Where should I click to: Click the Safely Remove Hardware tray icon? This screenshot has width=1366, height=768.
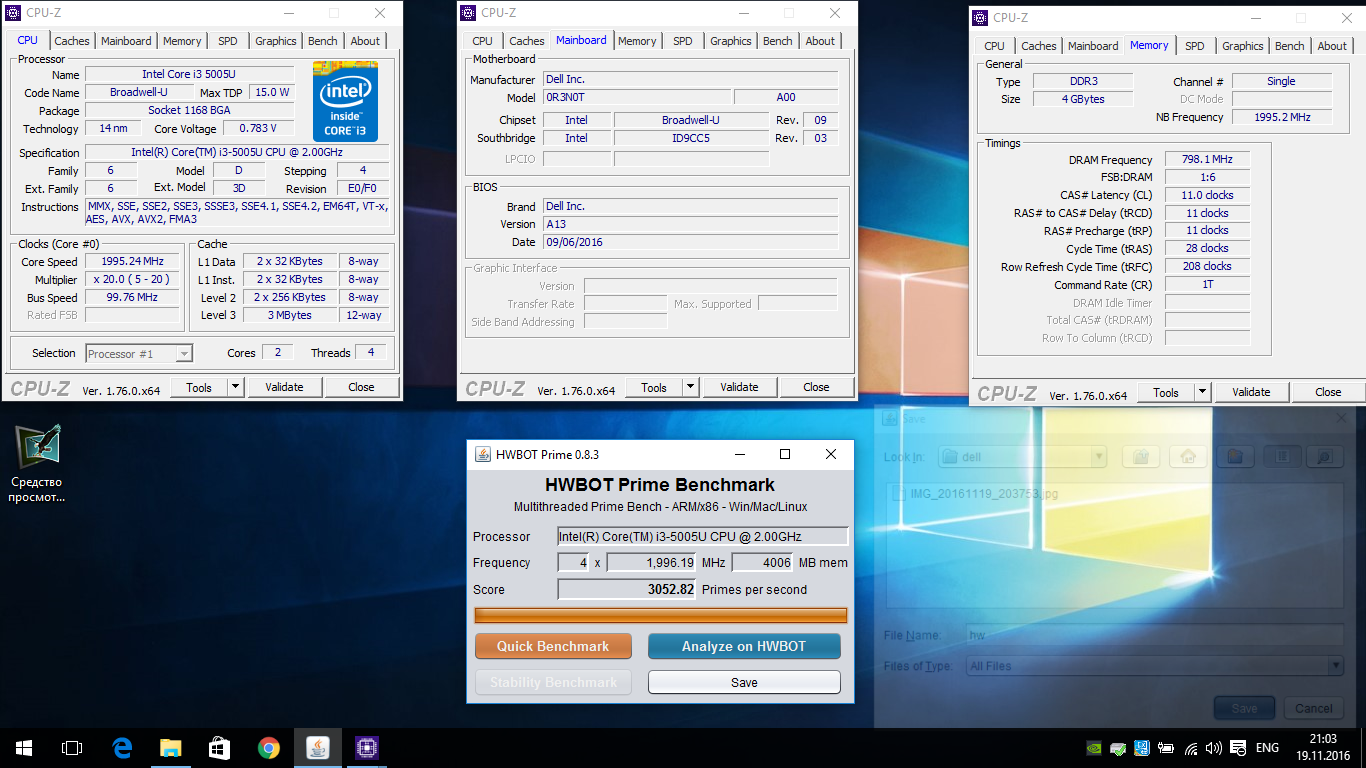(x=1118, y=748)
